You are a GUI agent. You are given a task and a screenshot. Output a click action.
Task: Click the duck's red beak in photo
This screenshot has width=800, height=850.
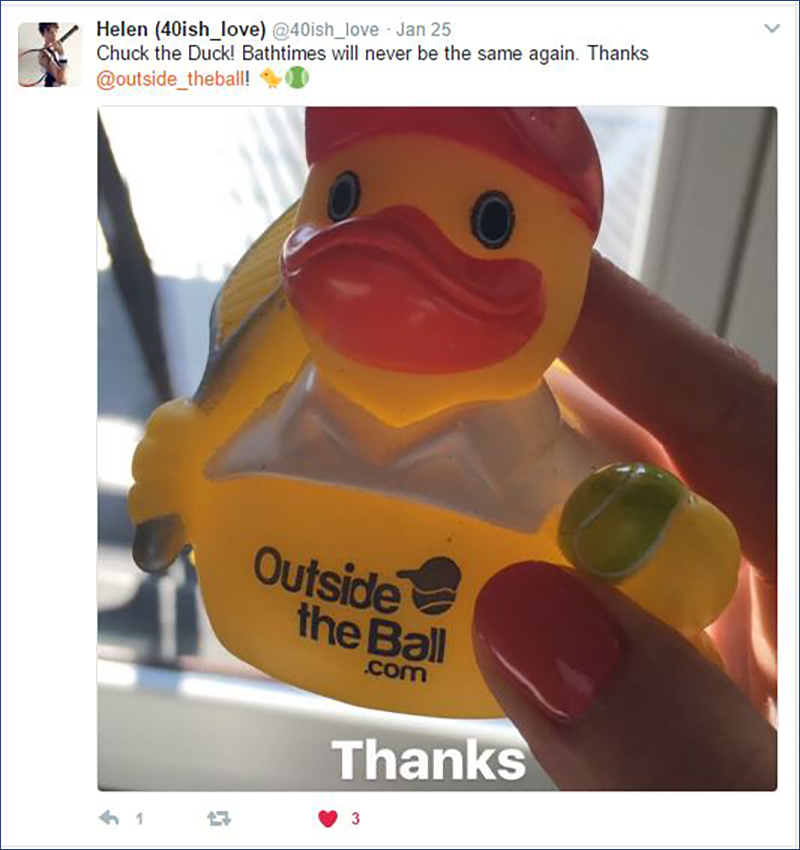413,288
